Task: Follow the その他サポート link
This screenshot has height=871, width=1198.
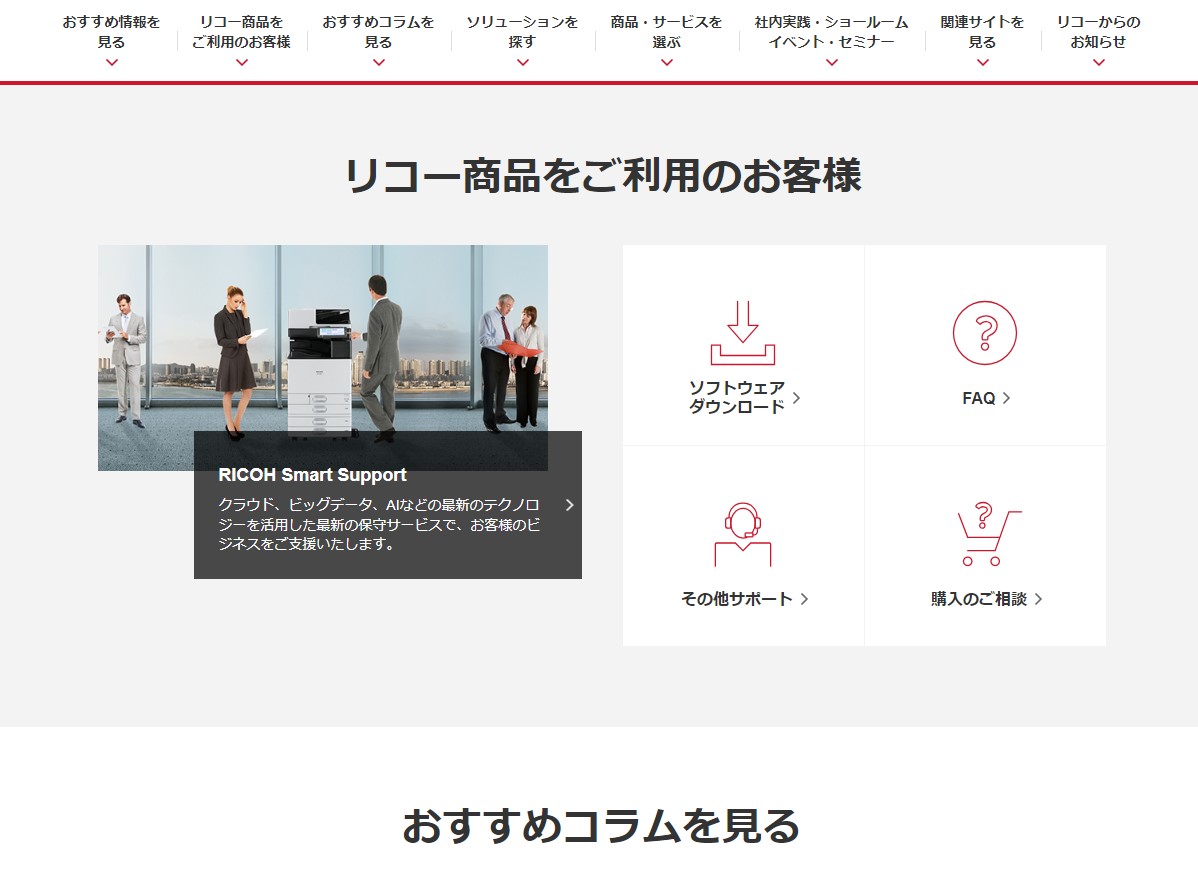Action: tap(737, 599)
